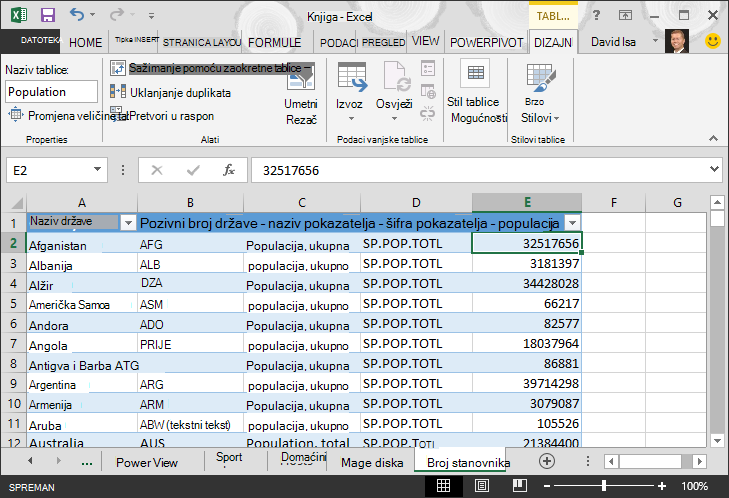Click the Excel application icon
This screenshot has width=729, height=498.
(x=19, y=15)
